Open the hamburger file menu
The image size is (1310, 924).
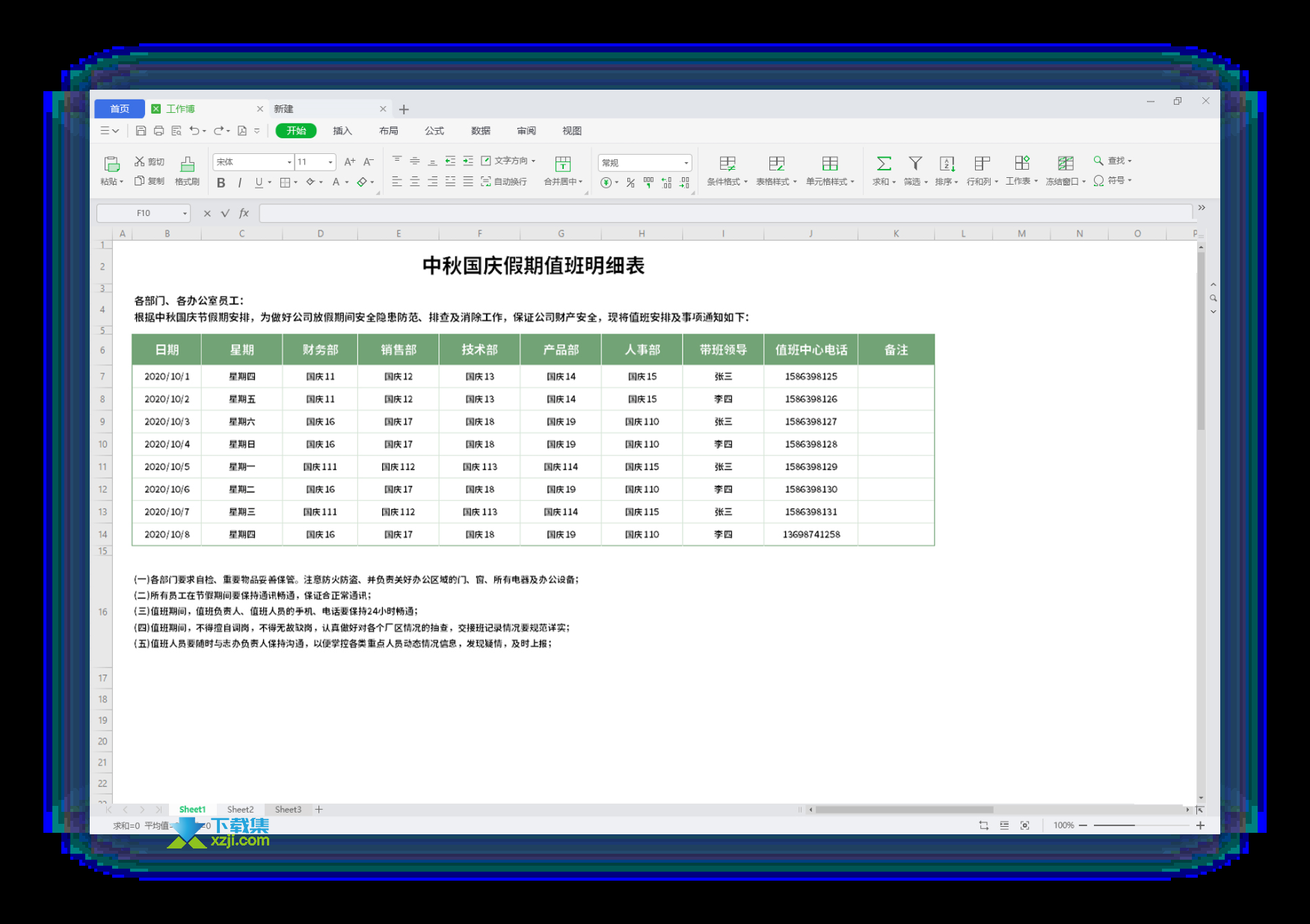pos(109,131)
